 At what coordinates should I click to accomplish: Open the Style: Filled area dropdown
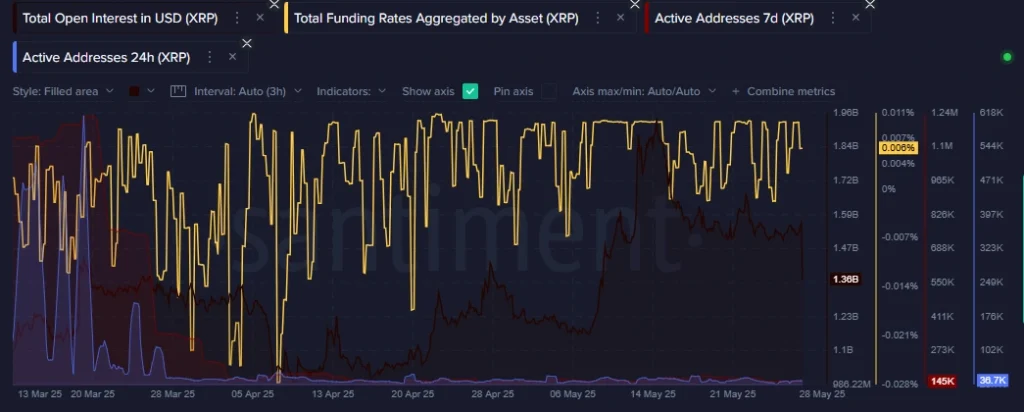pos(61,91)
